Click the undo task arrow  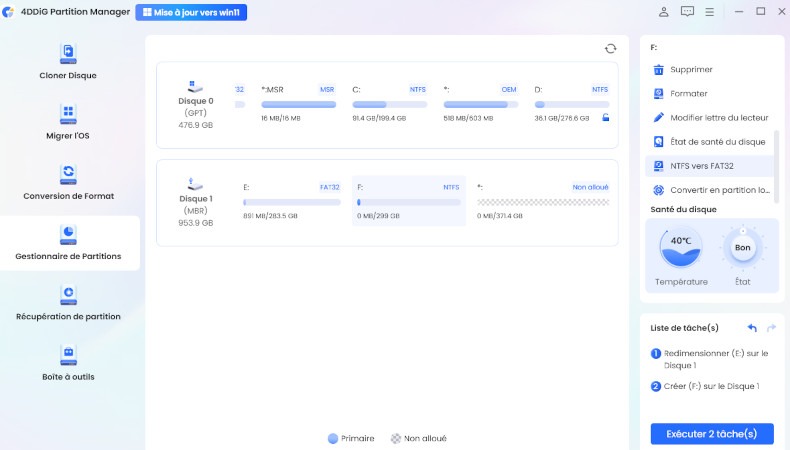pyautogui.click(x=752, y=328)
